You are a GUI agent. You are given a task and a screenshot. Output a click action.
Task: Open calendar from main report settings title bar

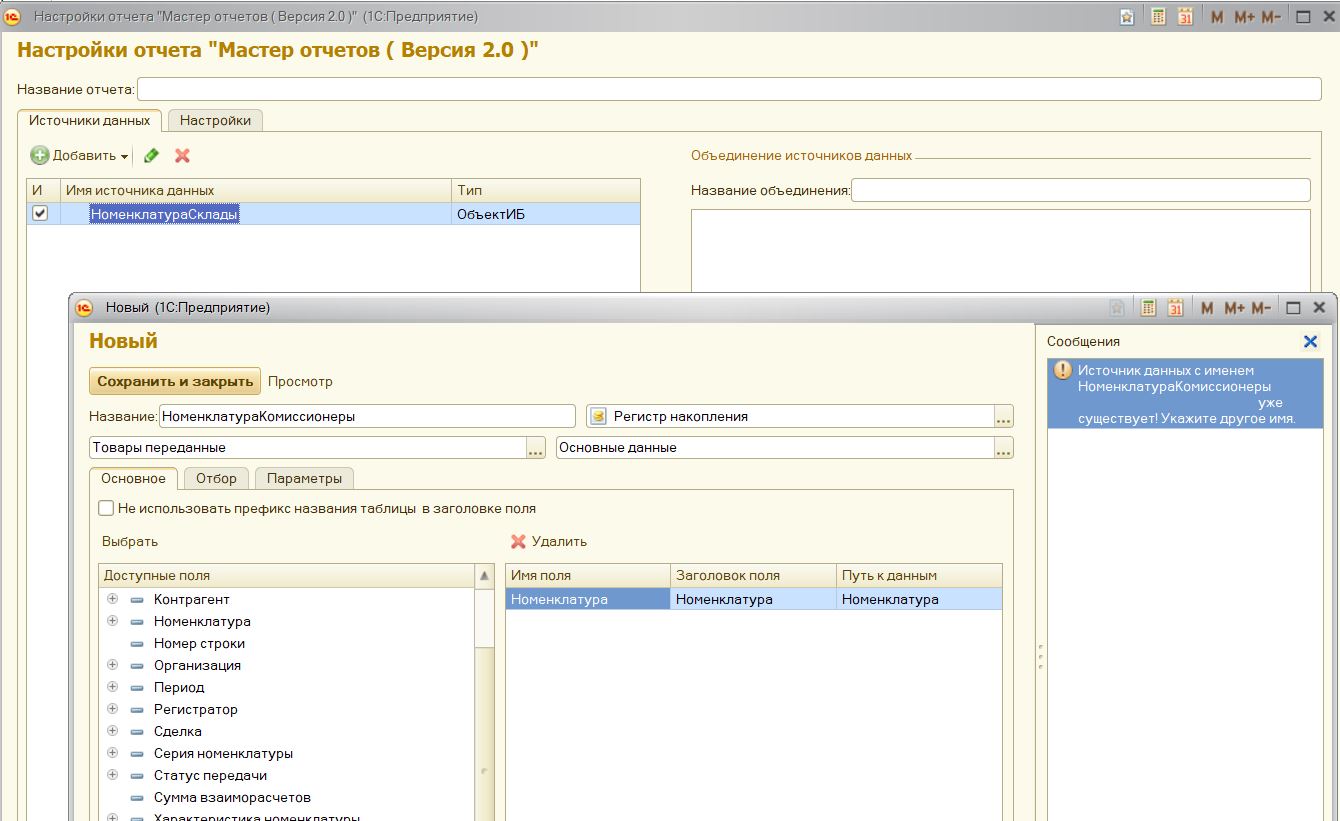coord(1185,16)
